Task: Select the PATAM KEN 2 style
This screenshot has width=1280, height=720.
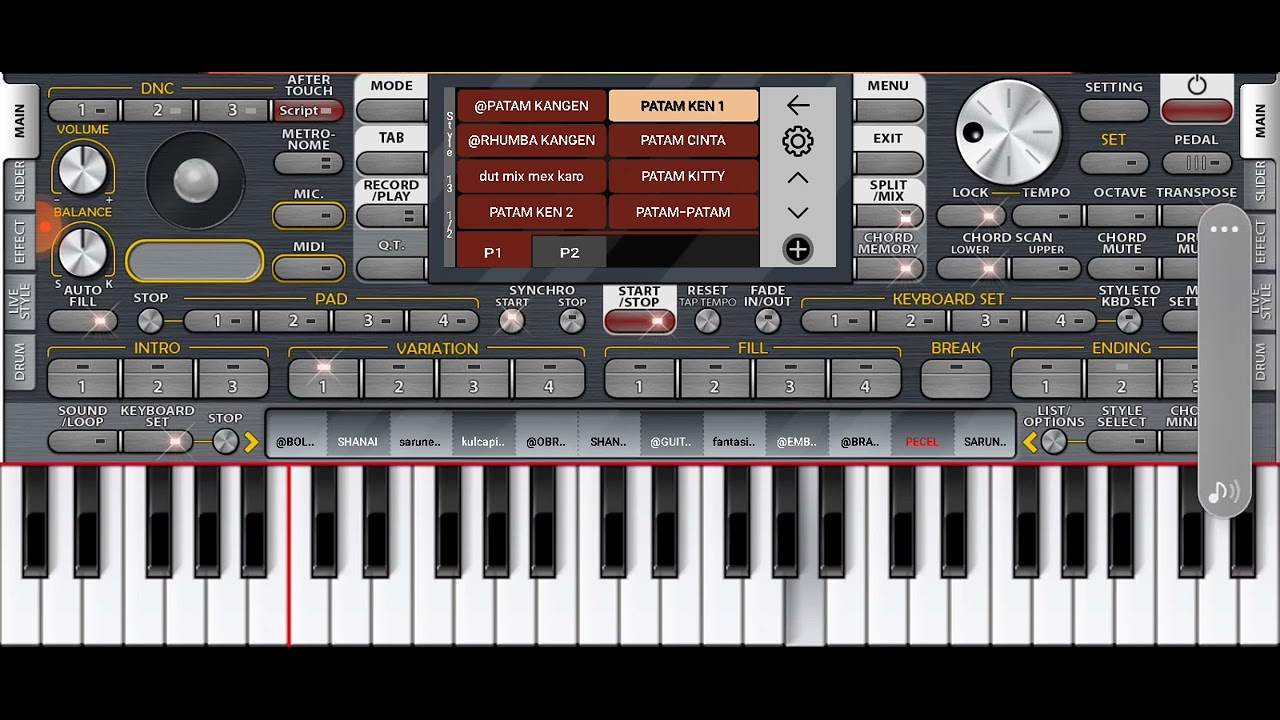Action: pyautogui.click(x=531, y=213)
